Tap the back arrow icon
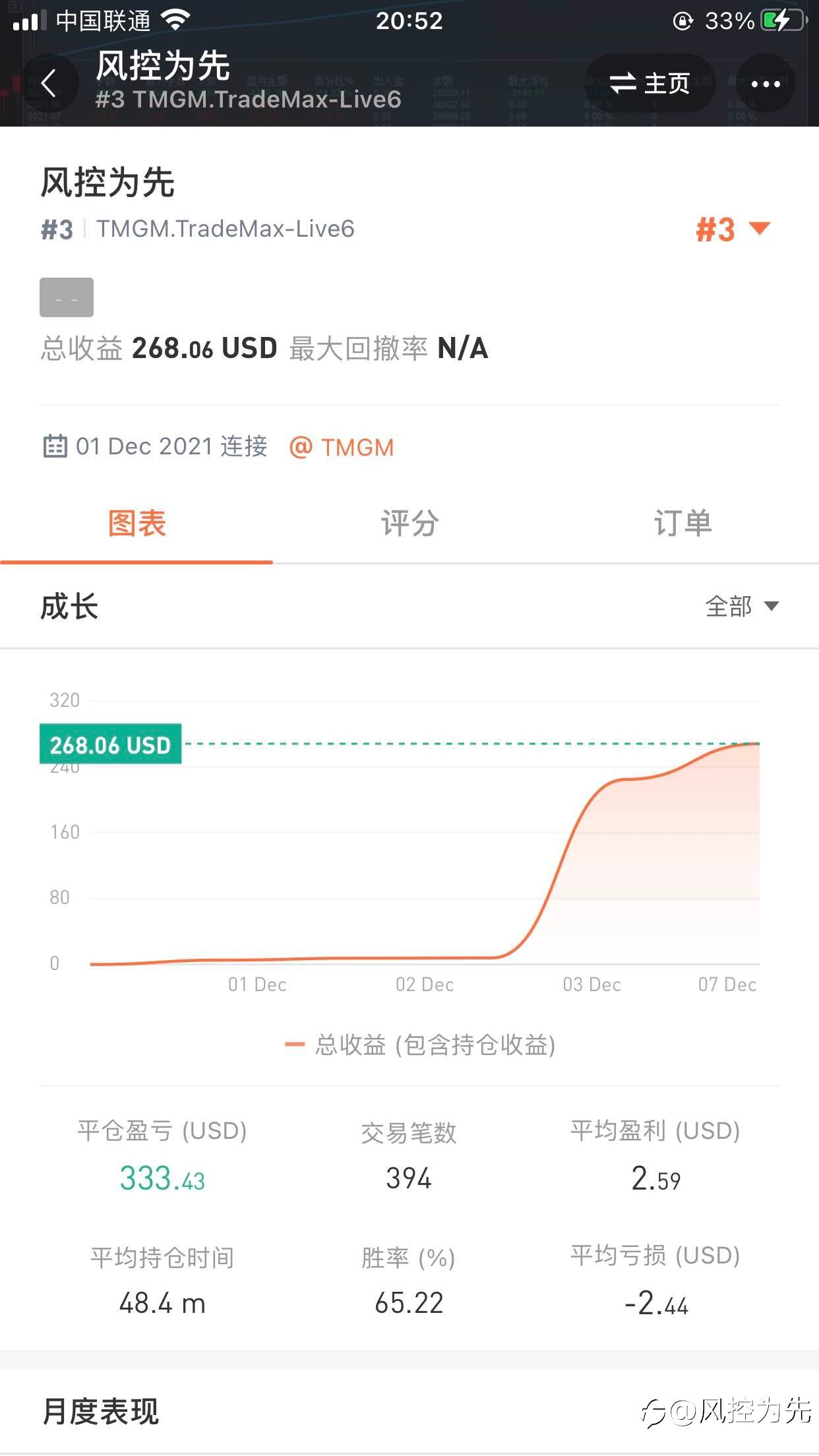Image resolution: width=819 pixels, height=1456 pixels. point(49,84)
